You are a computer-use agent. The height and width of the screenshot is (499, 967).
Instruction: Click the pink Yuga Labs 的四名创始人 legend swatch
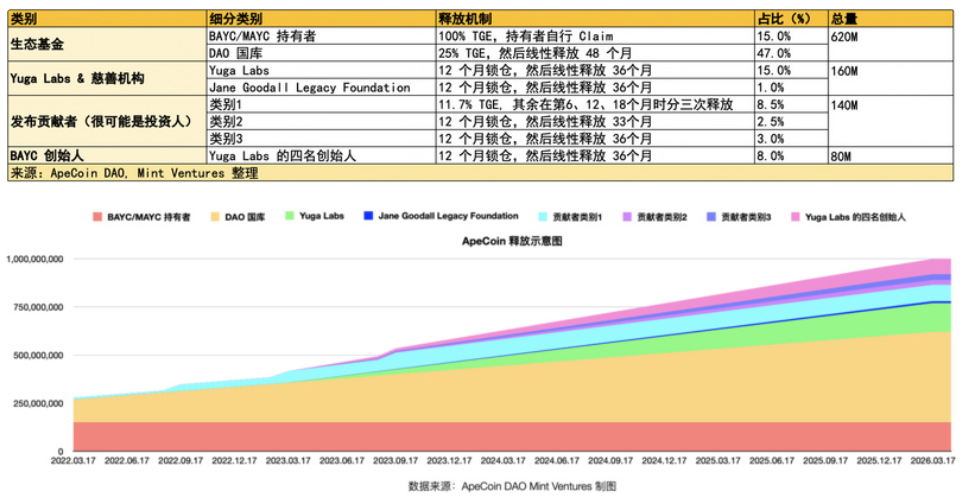(795, 217)
